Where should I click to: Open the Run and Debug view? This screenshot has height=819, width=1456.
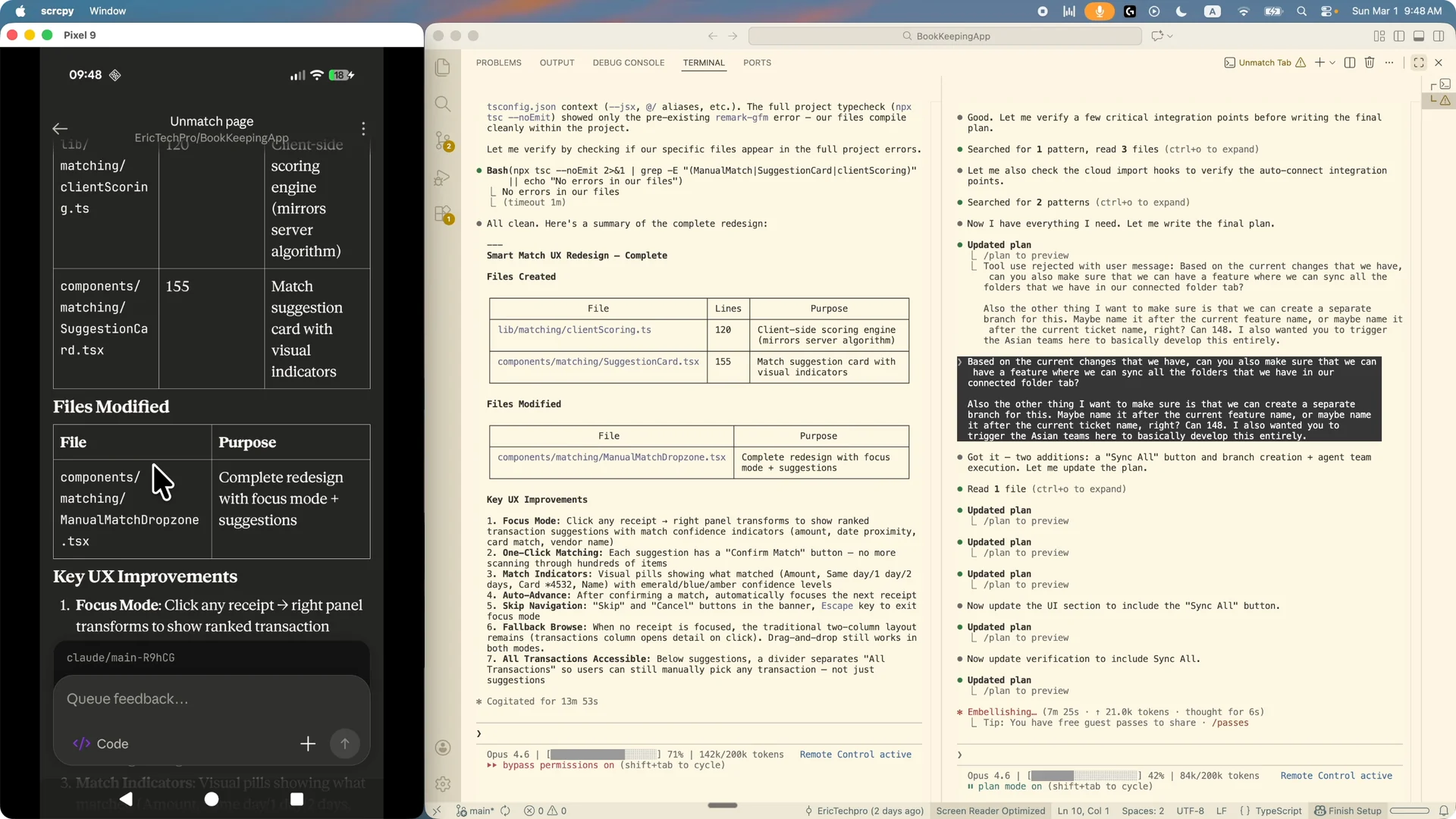(x=443, y=177)
